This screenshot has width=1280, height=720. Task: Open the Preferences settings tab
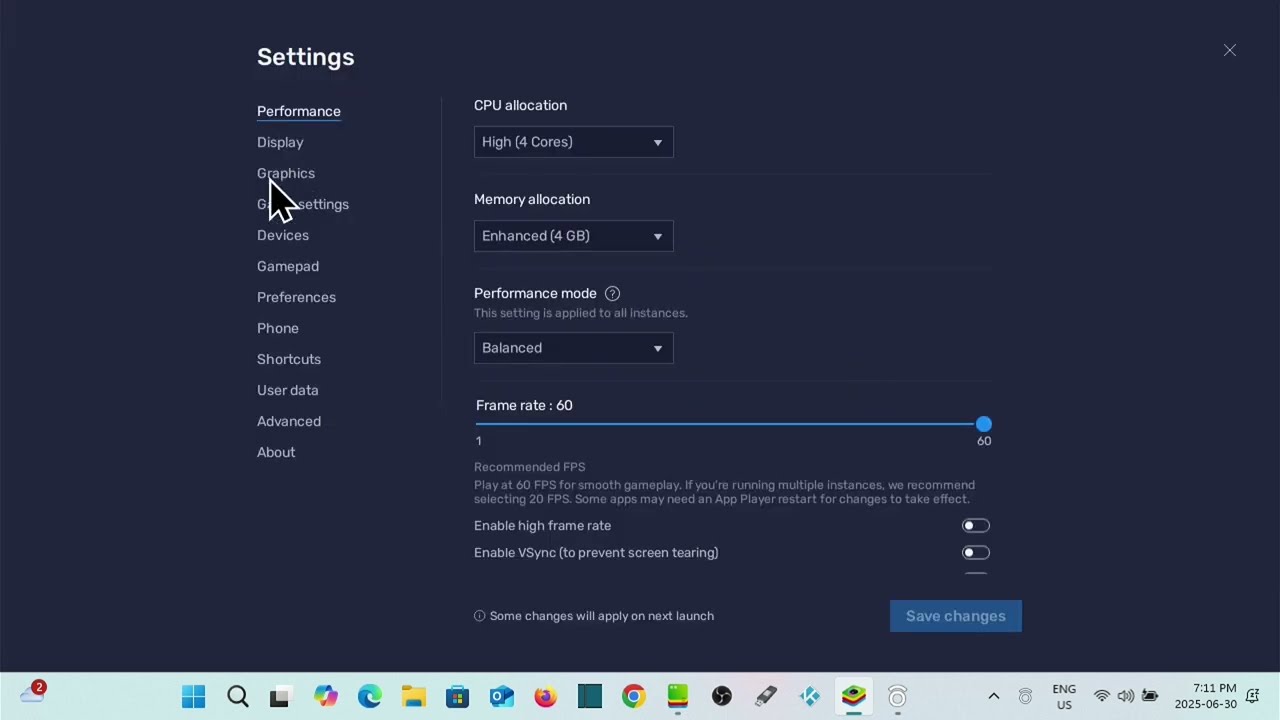tap(296, 297)
